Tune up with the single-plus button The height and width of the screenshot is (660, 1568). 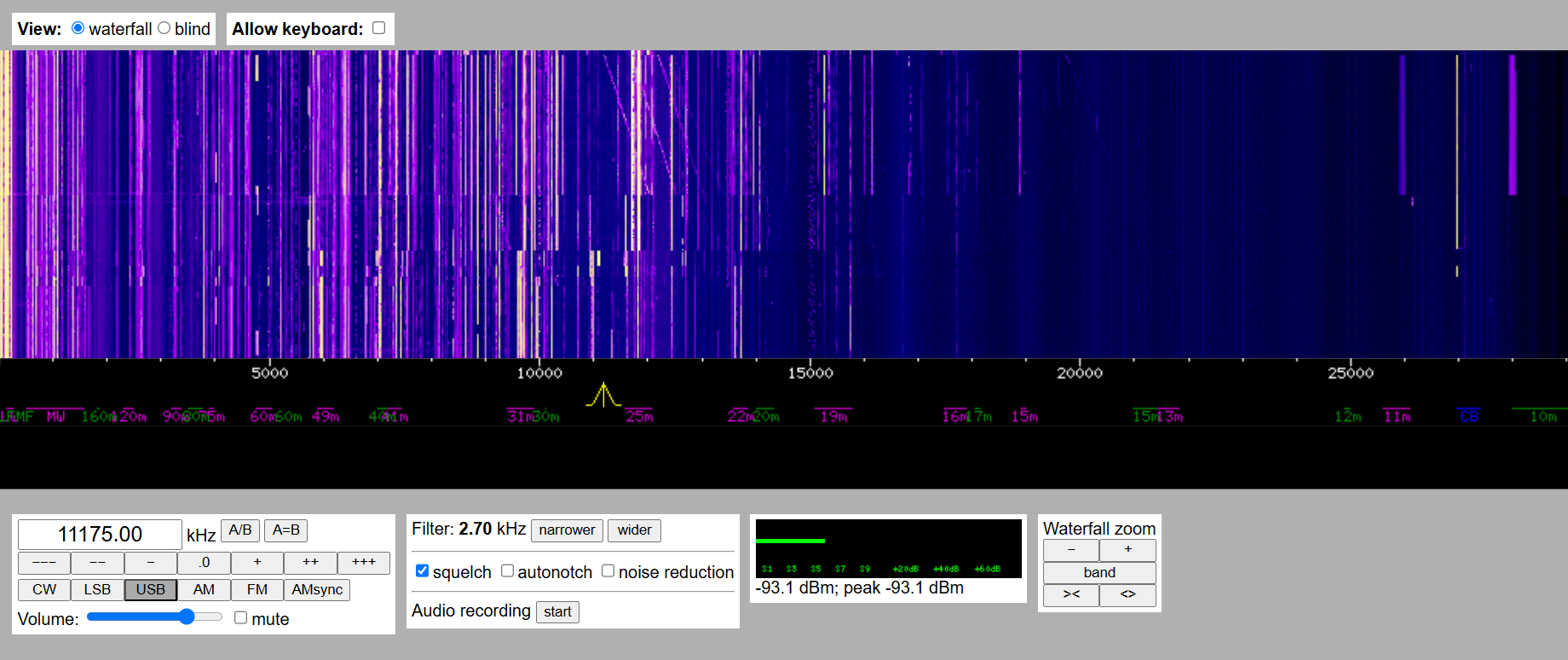[x=257, y=563]
